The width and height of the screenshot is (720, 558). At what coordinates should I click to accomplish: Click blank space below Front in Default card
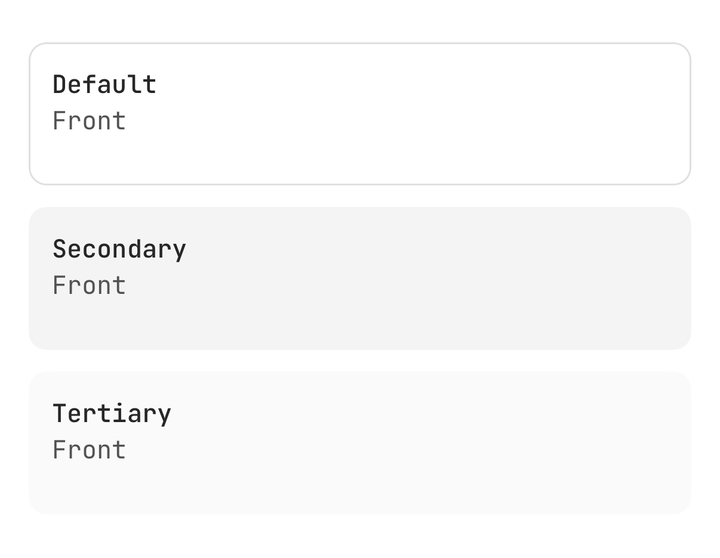pyautogui.click(x=89, y=157)
